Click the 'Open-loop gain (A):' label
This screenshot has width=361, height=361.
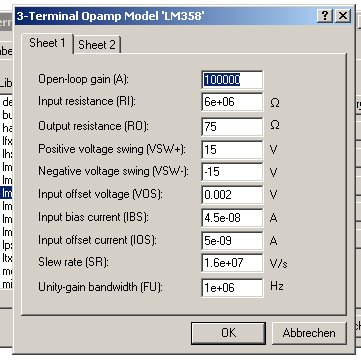[83, 79]
